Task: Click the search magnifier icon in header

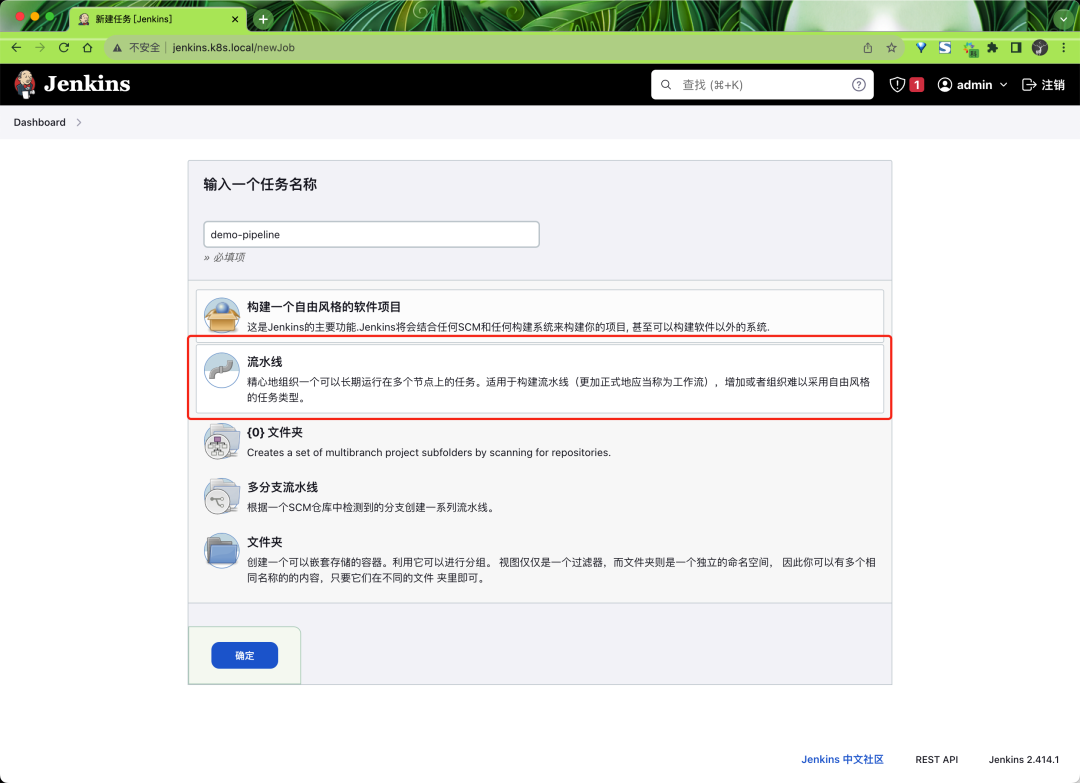Action: [x=666, y=85]
